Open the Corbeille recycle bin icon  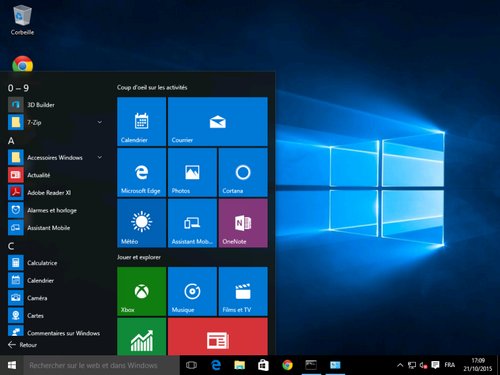pyautogui.click(x=22, y=20)
